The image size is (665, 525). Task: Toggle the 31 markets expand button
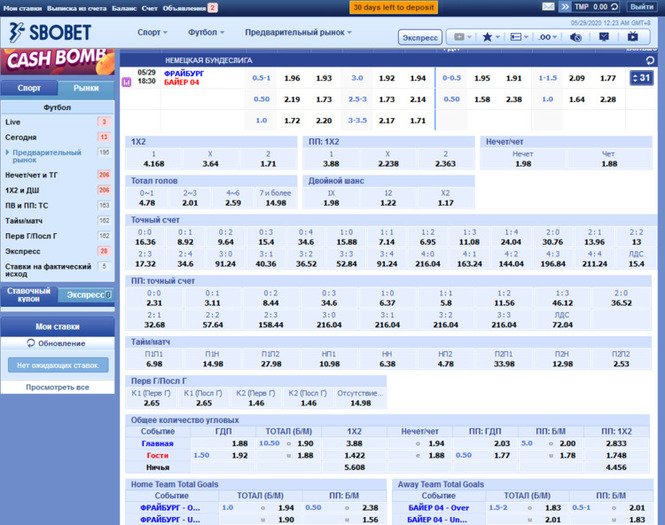641,78
